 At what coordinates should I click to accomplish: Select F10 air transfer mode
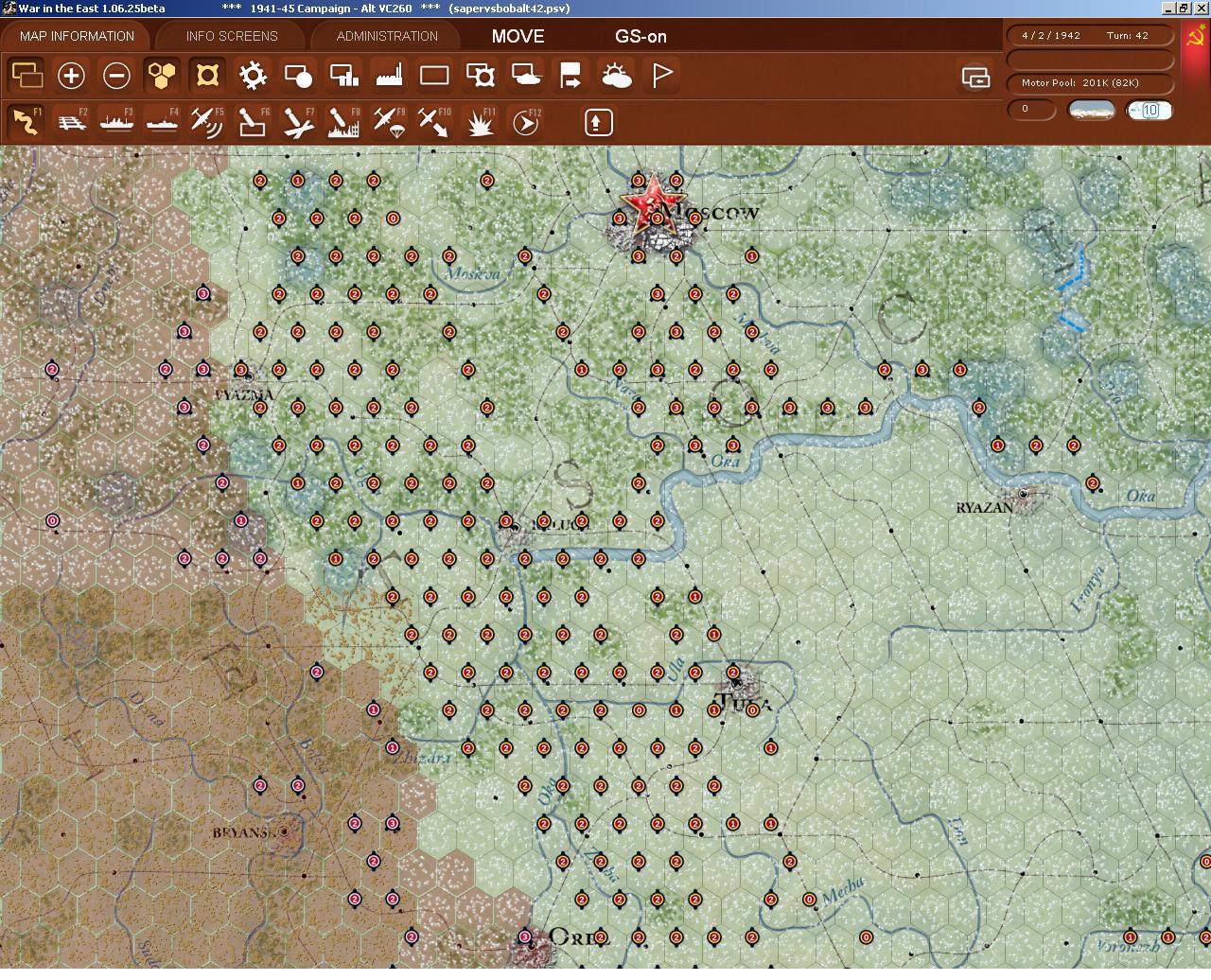(434, 122)
